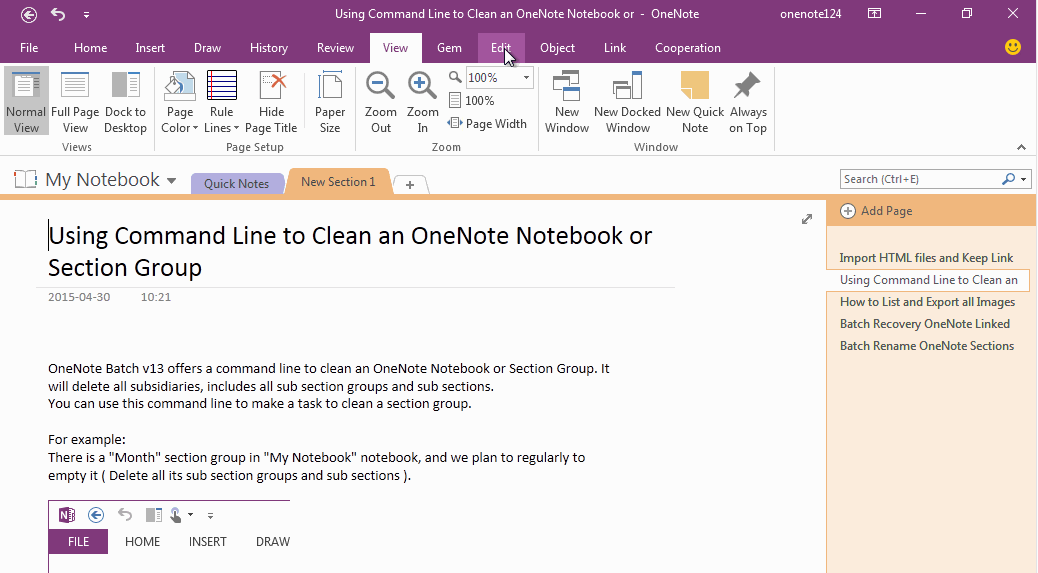Image resolution: width=1038 pixels, height=573 pixels.
Task: Click the Undo arrow in title bar
Action: 58,14
